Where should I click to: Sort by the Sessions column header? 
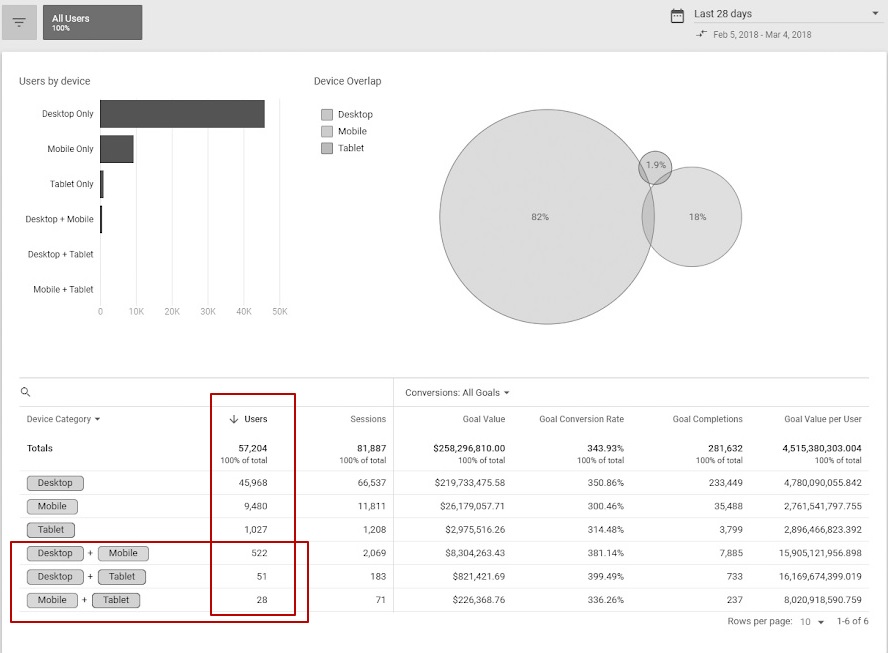pos(368,419)
